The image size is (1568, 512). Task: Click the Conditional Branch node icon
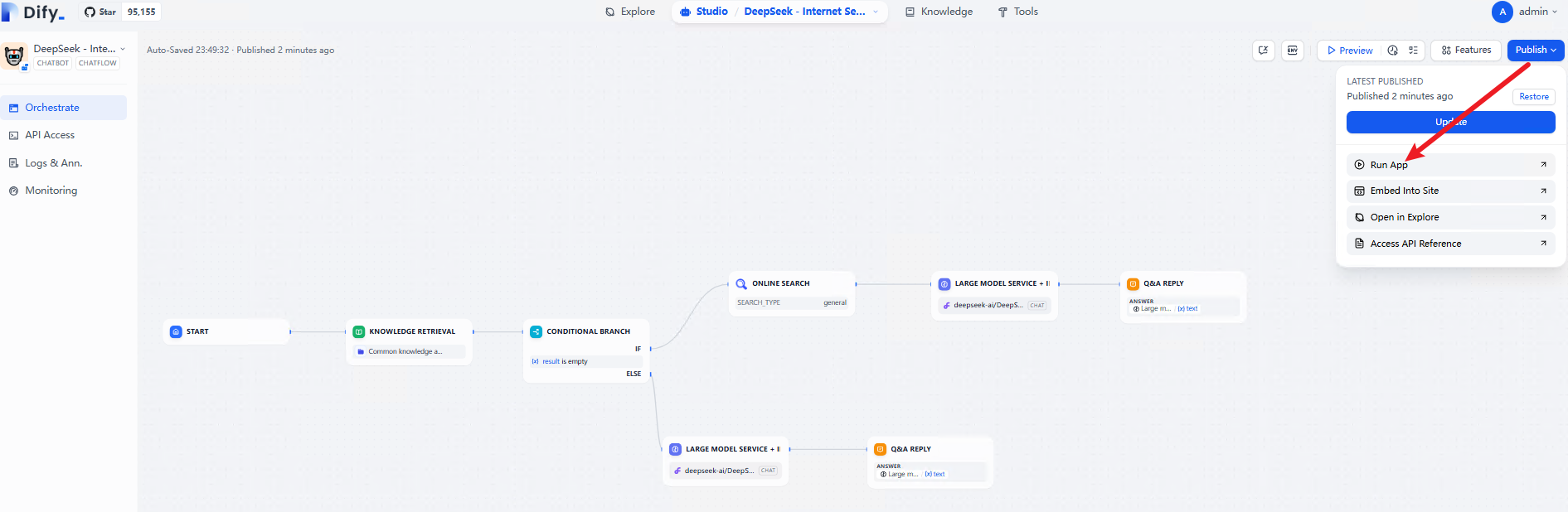[x=536, y=331]
